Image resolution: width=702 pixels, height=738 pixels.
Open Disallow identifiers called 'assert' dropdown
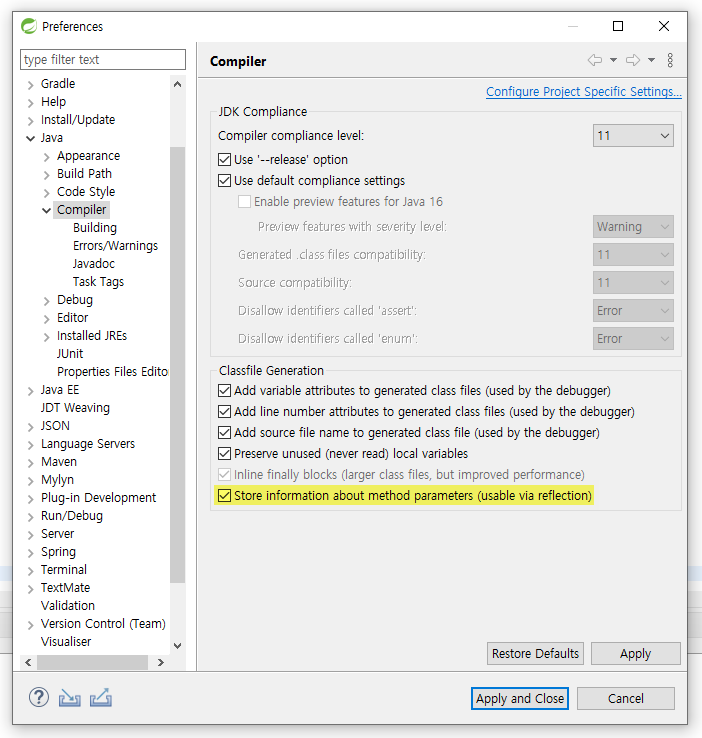(633, 311)
